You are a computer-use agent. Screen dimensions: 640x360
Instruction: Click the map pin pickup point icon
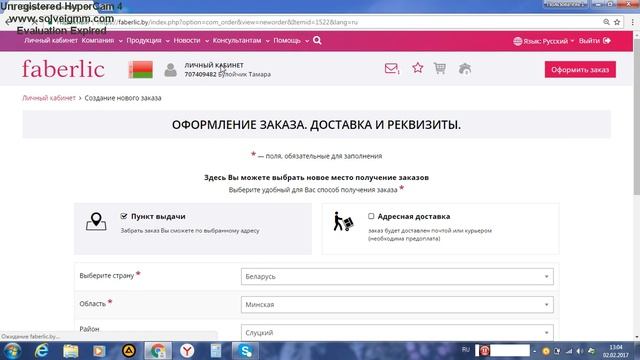pyautogui.click(x=96, y=222)
